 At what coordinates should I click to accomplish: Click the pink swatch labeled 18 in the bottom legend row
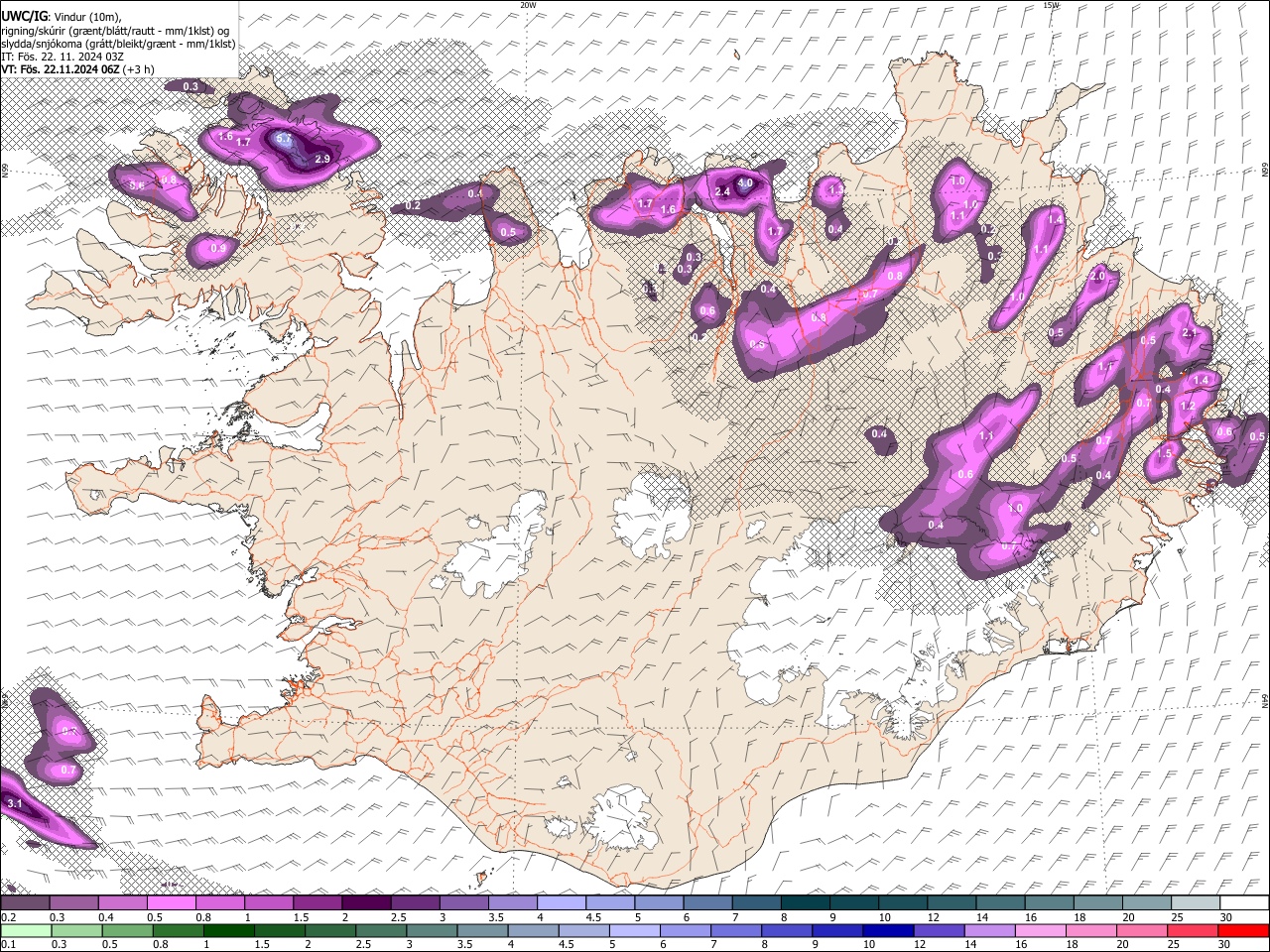coord(1092,930)
